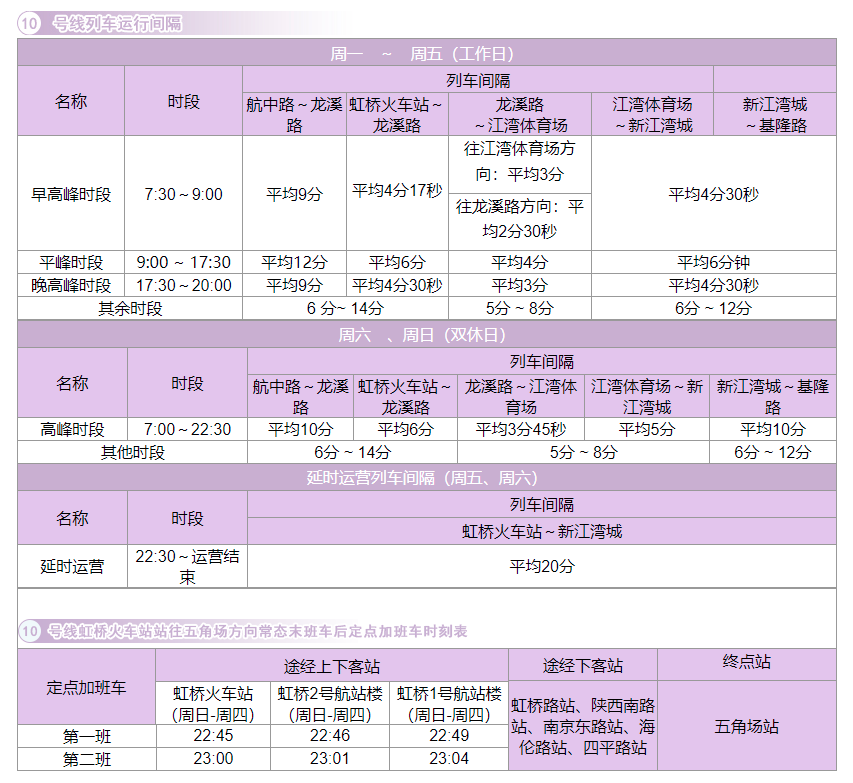The height and width of the screenshot is (783, 853).
Task: Click the 延时运营列车间隔（周五、周六）header
Action: pyautogui.click(x=426, y=478)
